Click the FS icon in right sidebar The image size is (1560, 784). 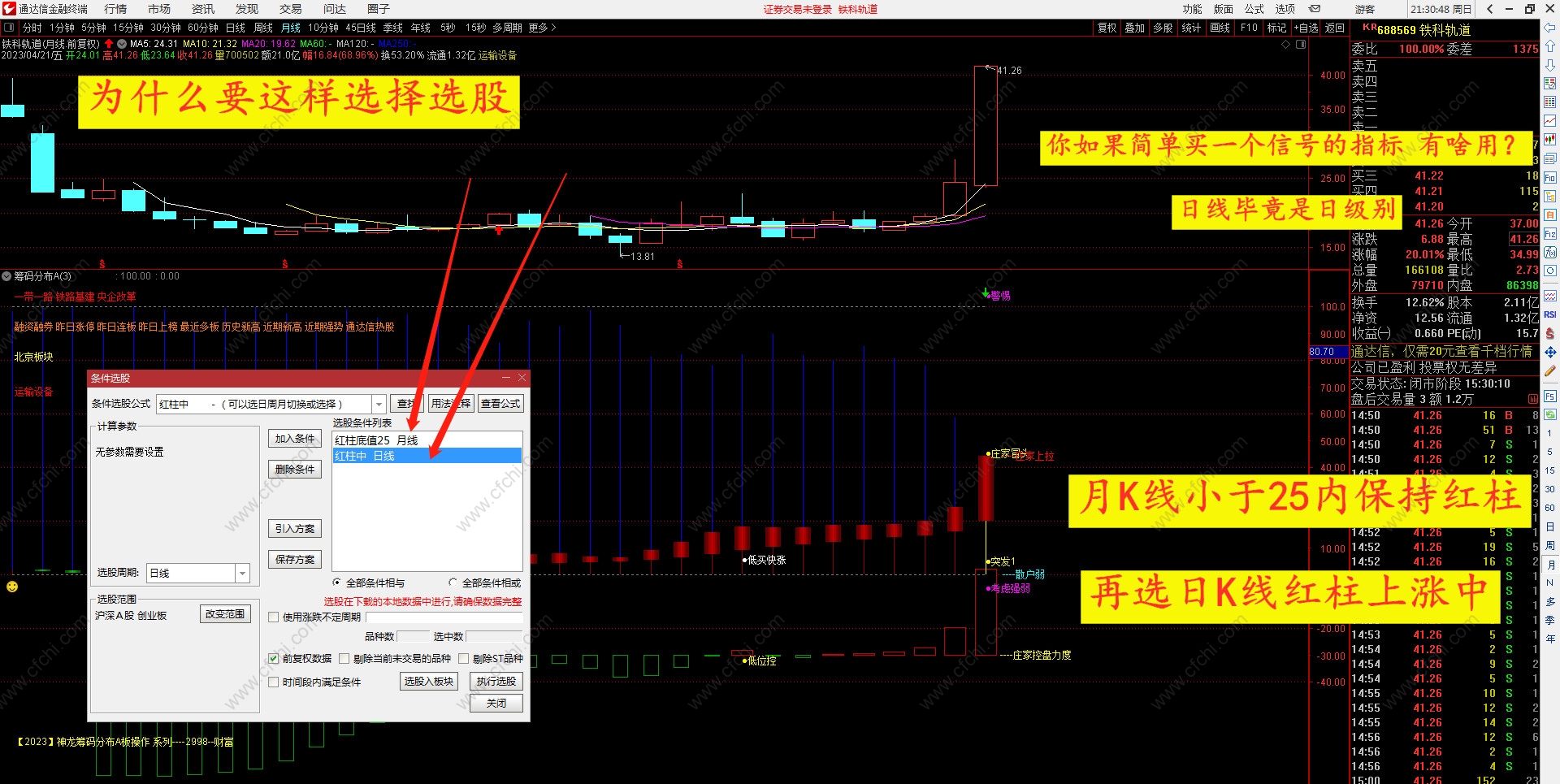click(1550, 396)
